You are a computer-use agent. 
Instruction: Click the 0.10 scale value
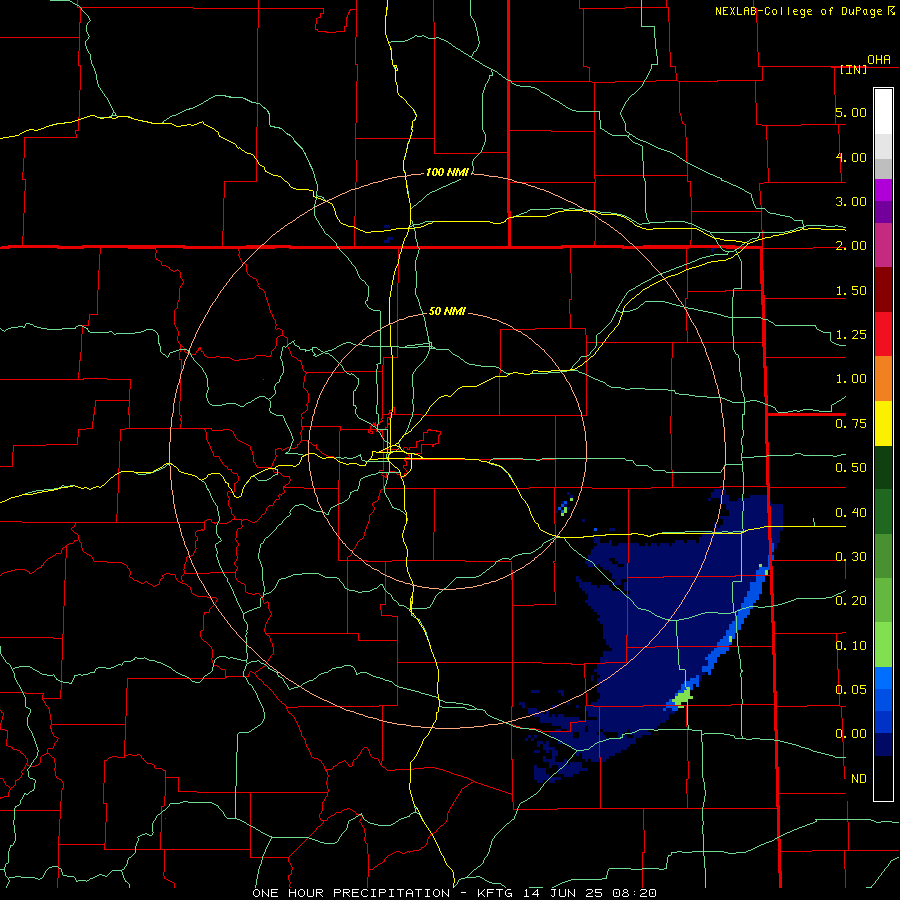(x=851, y=646)
